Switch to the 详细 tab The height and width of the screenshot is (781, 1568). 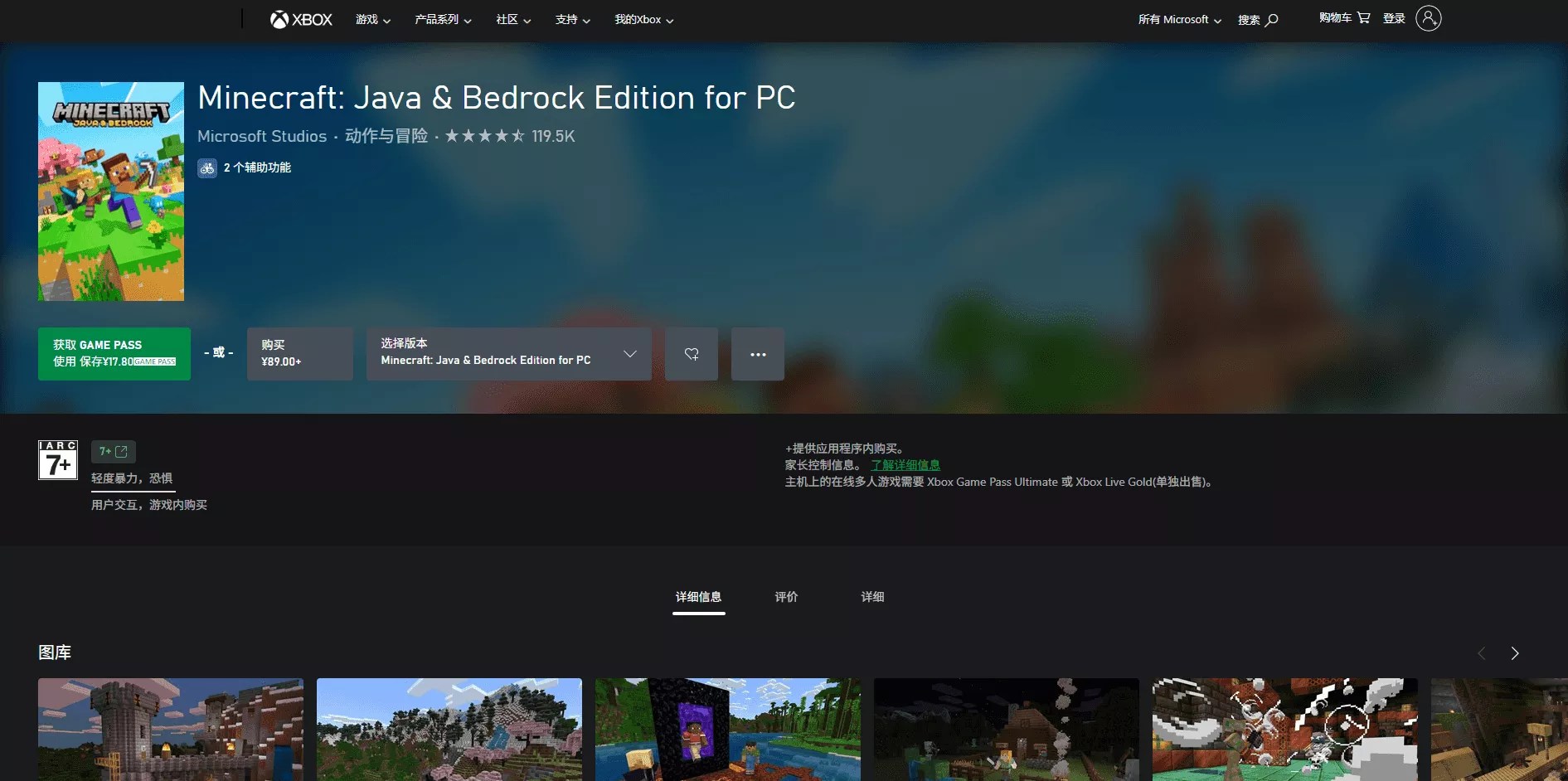(872, 596)
